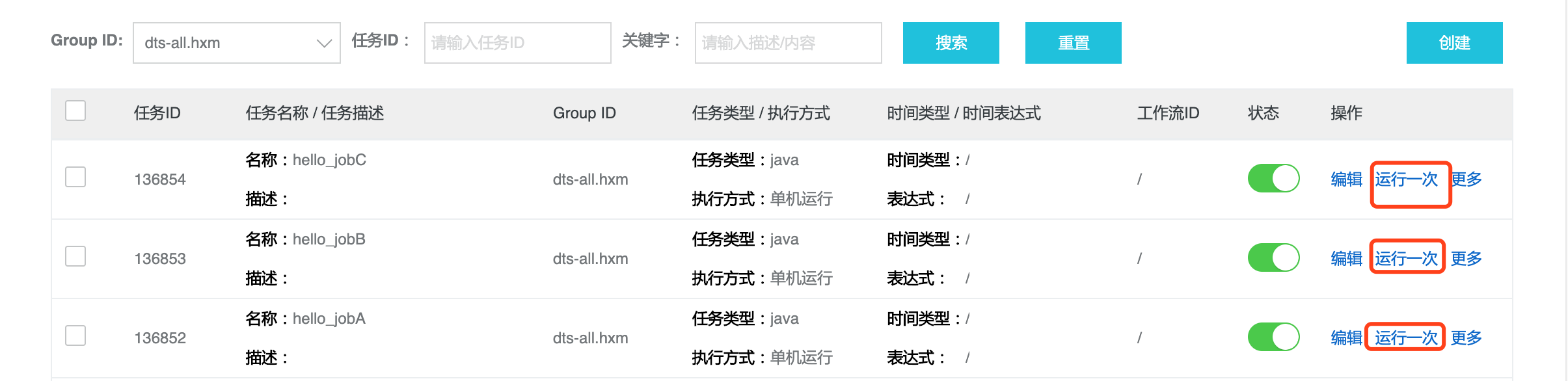Select checkbox for task 136852
The image size is (1568, 381).
click(75, 335)
